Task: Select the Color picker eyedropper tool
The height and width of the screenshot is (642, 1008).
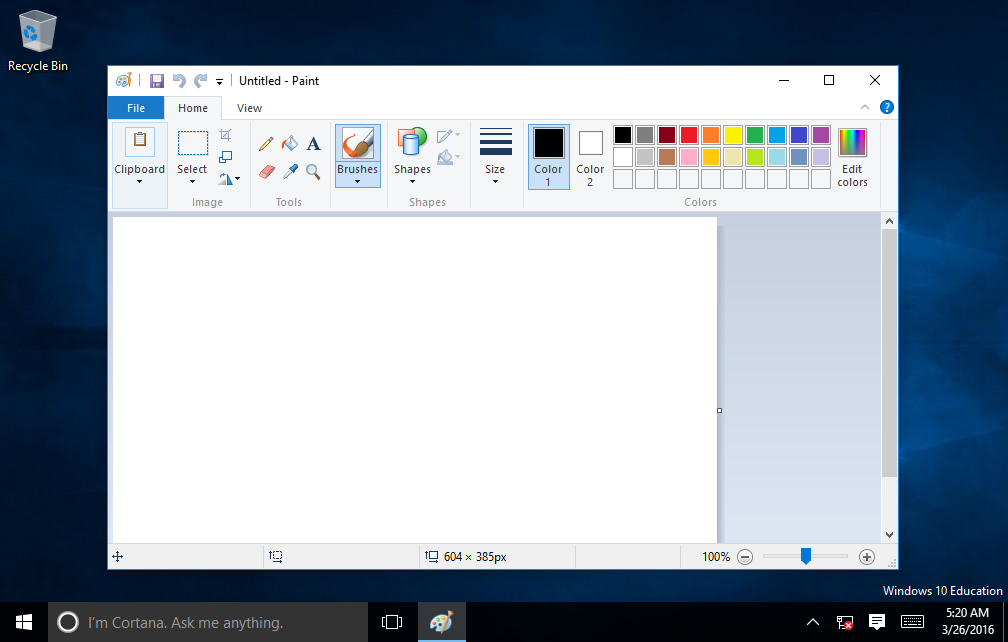Action: coord(290,172)
